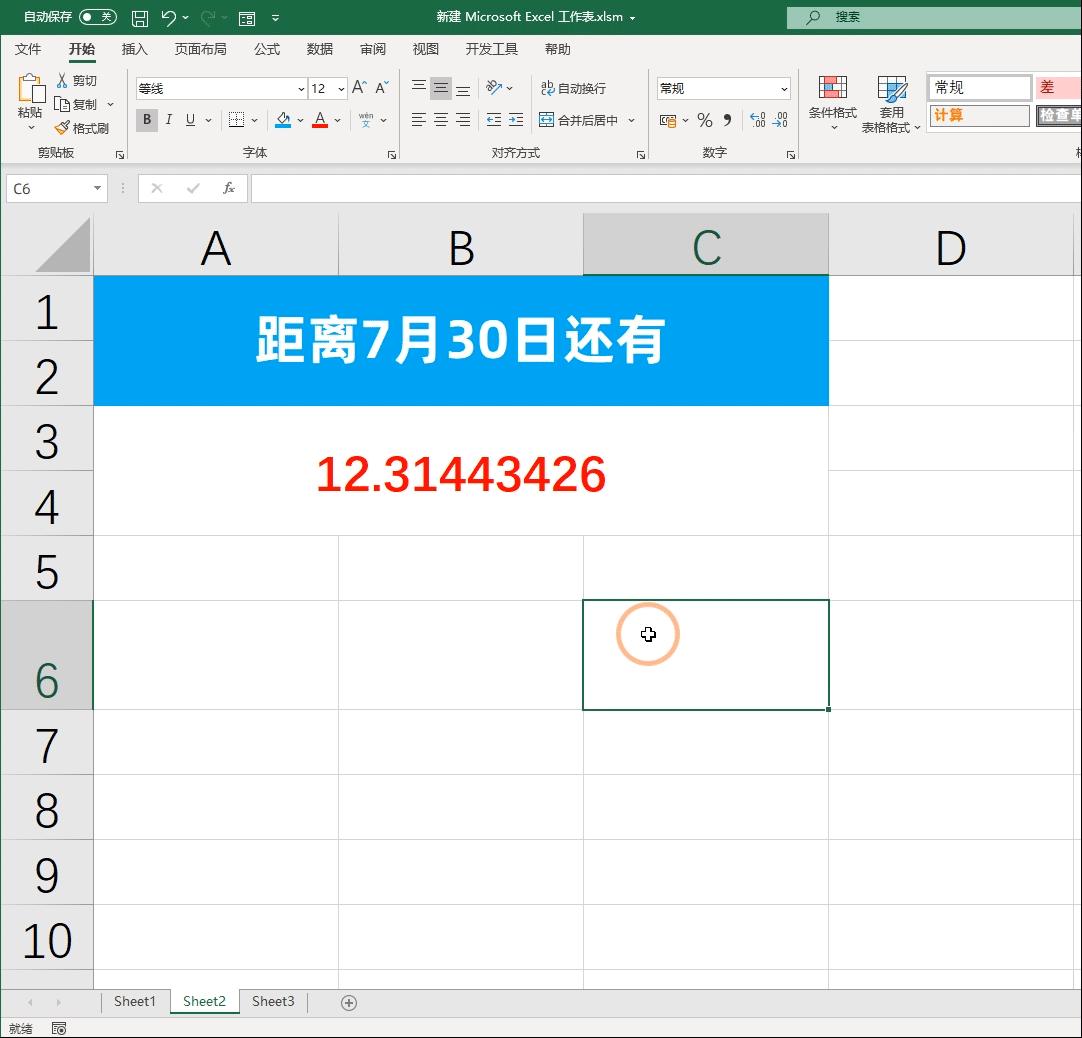The height and width of the screenshot is (1038, 1082).
Task: Switch to the 公式 ribbon tab
Action: point(265,48)
